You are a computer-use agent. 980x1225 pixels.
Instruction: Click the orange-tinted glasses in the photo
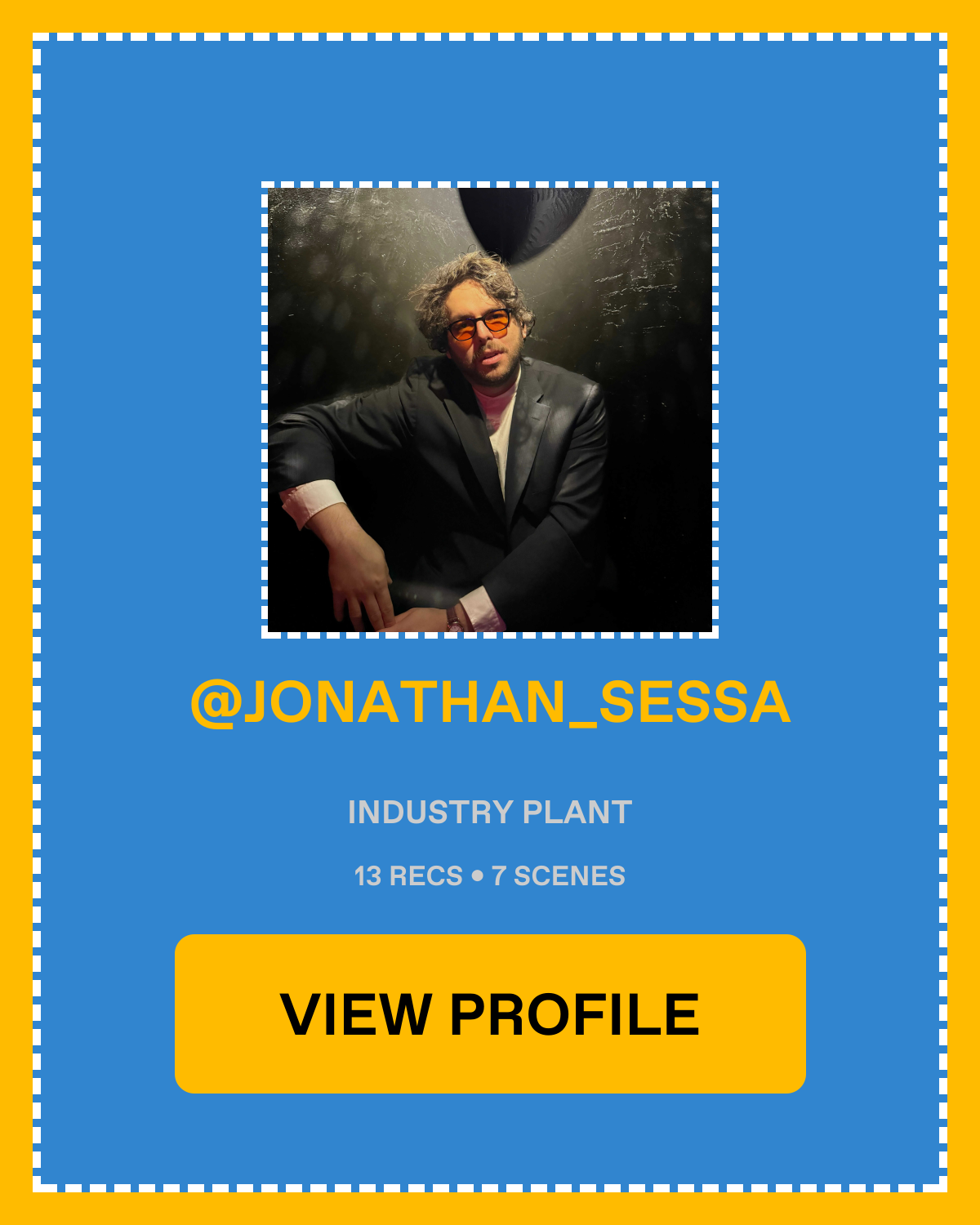click(479, 326)
